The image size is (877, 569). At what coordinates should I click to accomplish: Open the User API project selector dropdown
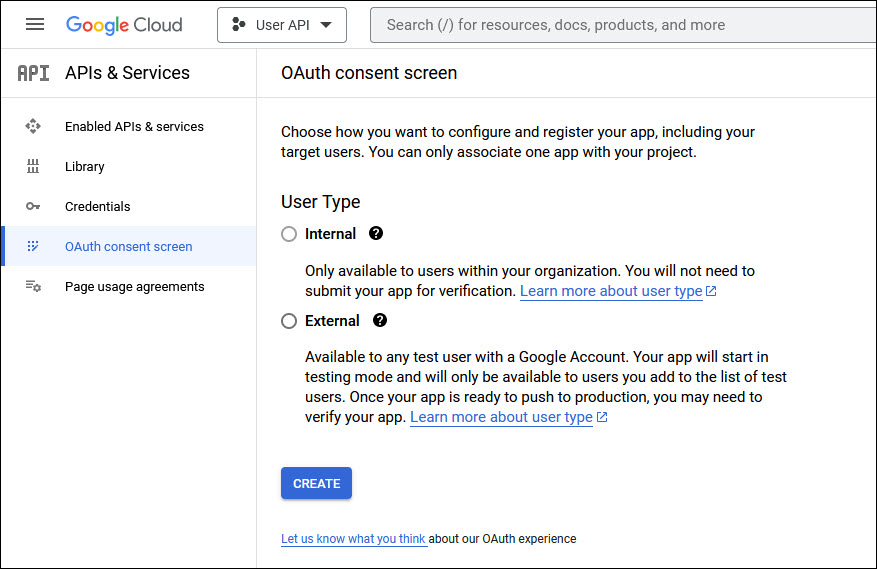282,25
